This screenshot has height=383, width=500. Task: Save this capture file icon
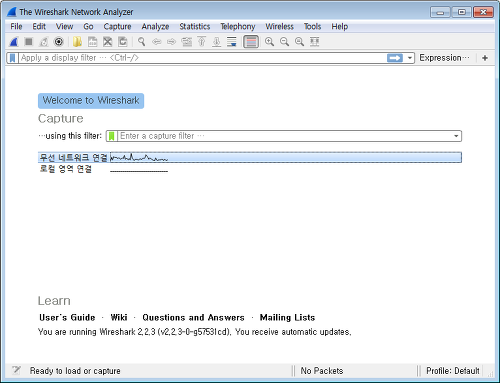click(x=92, y=42)
